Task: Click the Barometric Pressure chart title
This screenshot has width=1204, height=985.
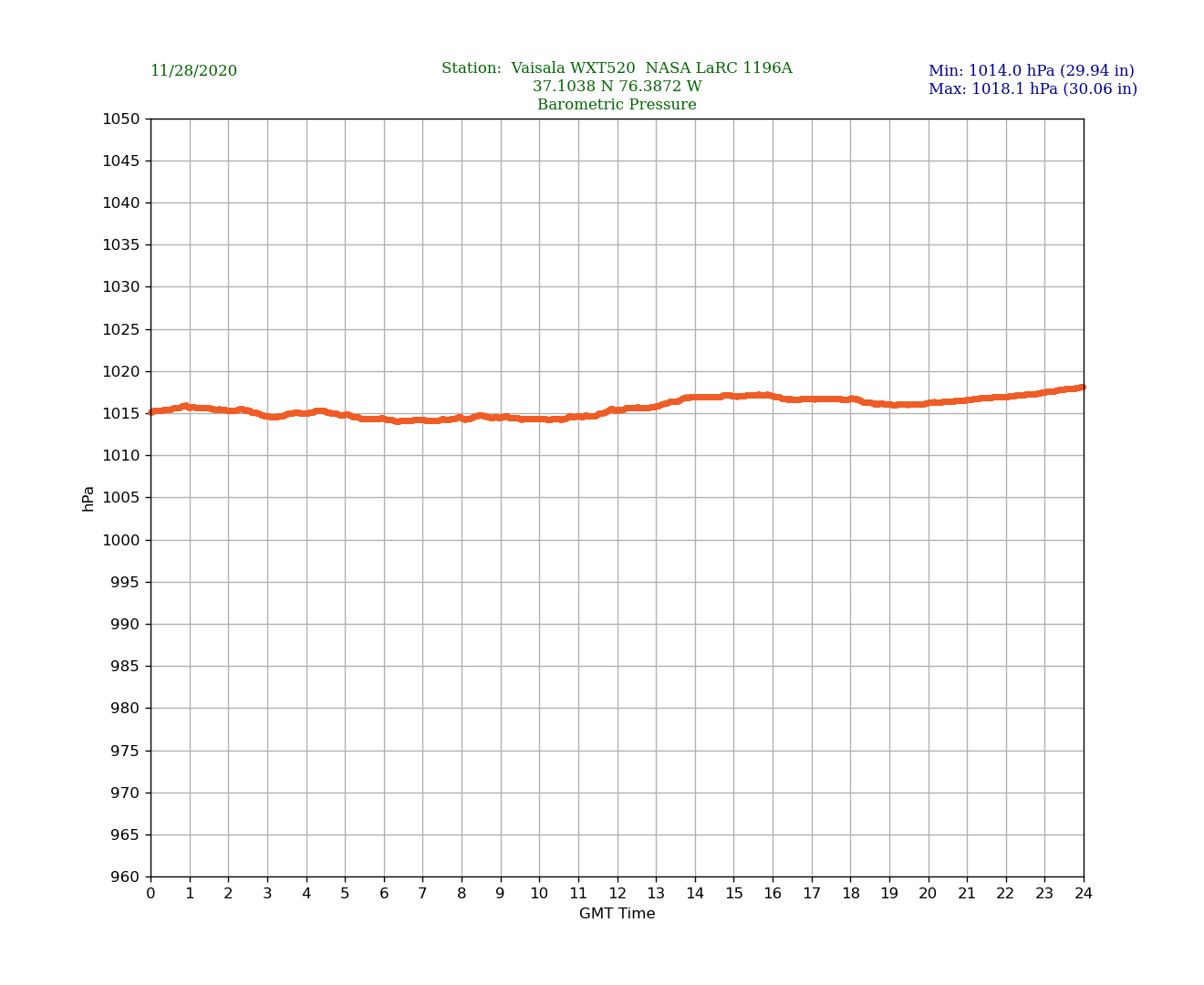Action: tap(617, 105)
